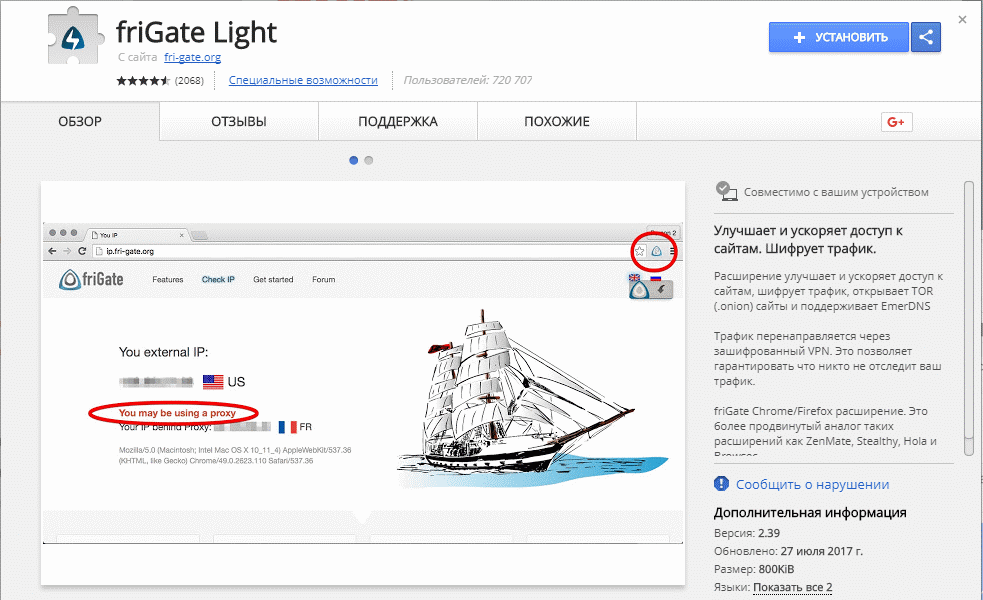Click the share icon button
This screenshot has width=983, height=600.
[926, 38]
